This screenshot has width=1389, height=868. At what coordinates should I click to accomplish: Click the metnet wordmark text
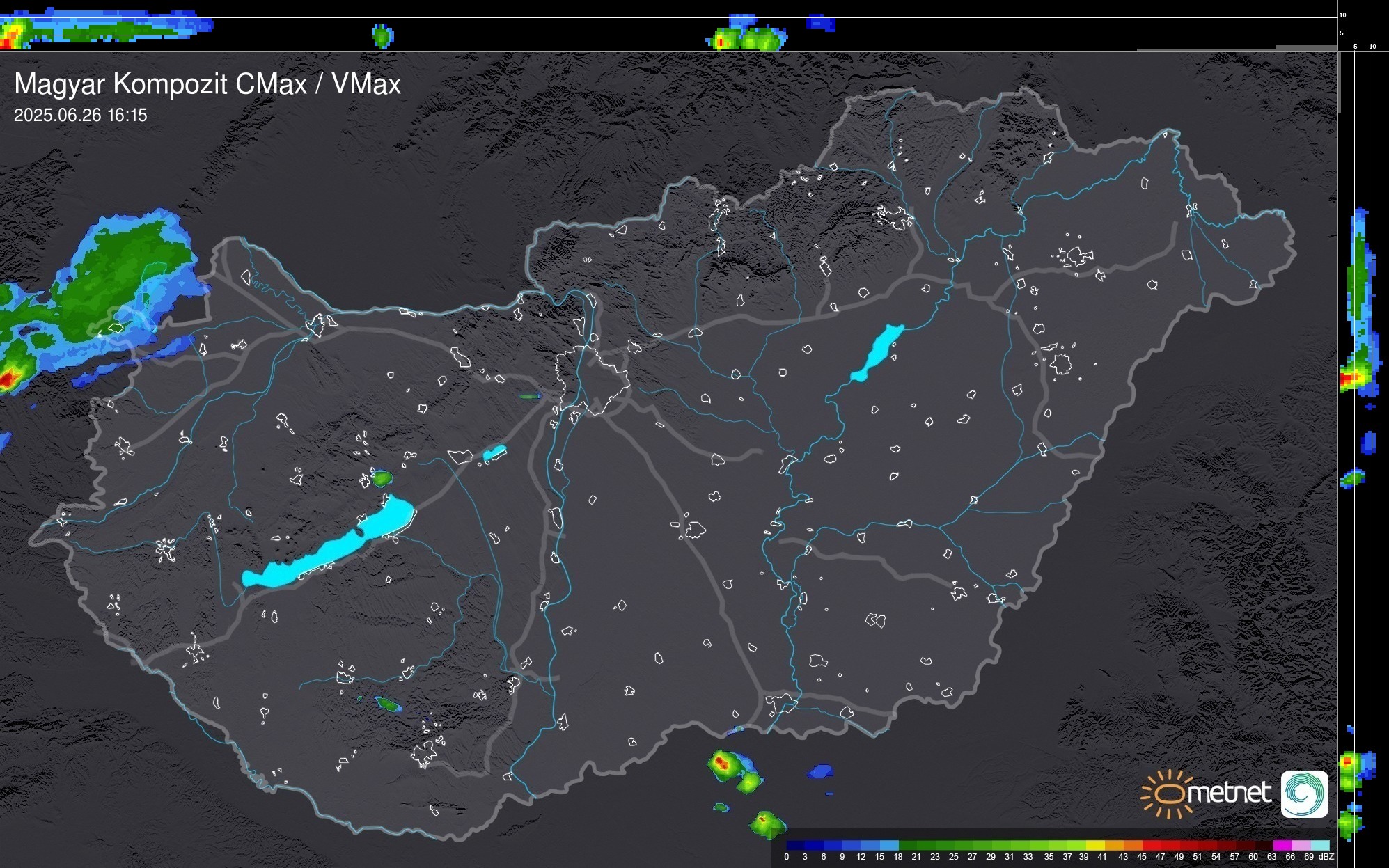(x=1229, y=792)
